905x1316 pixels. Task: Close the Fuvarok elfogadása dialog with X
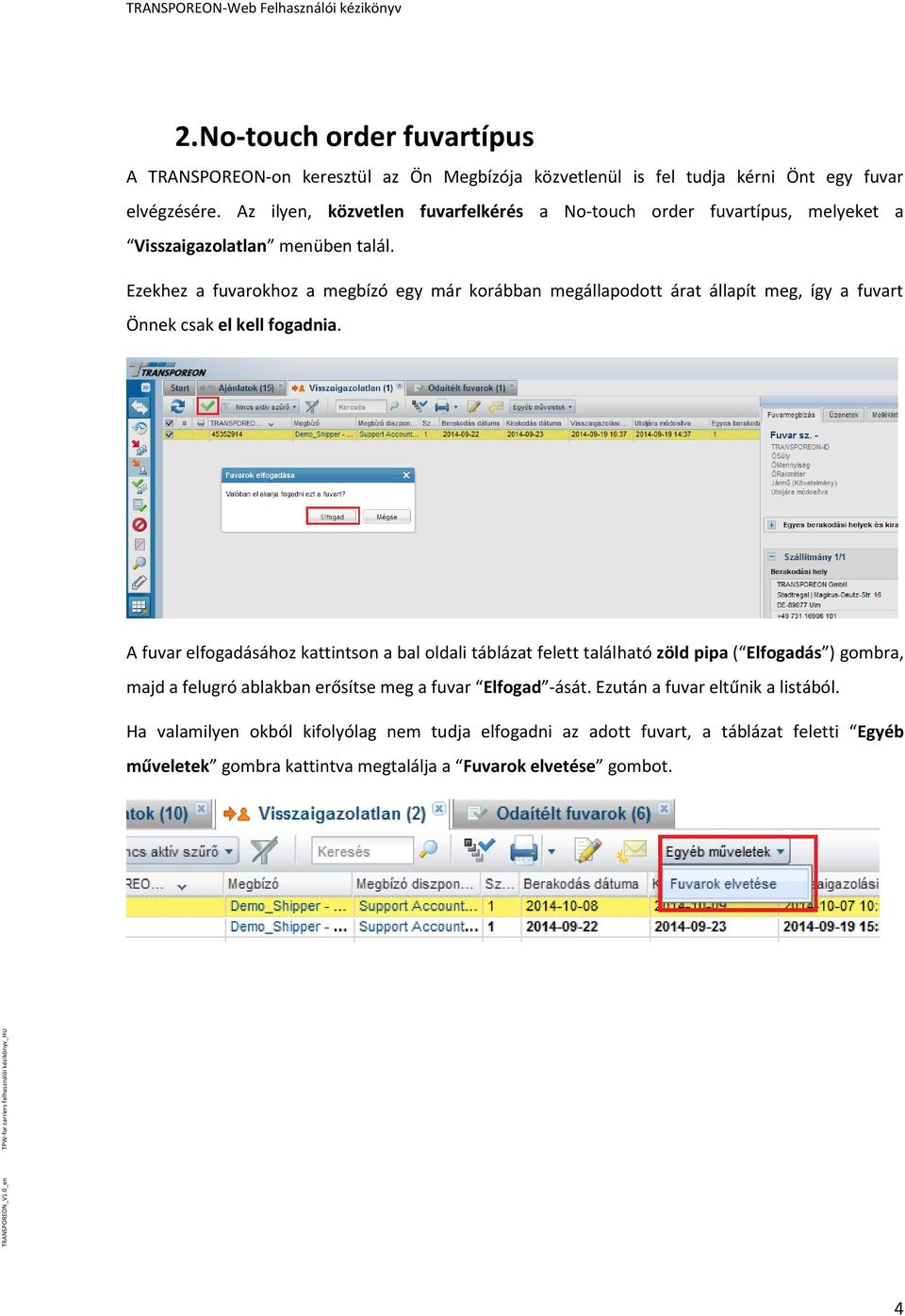pyautogui.click(x=406, y=475)
